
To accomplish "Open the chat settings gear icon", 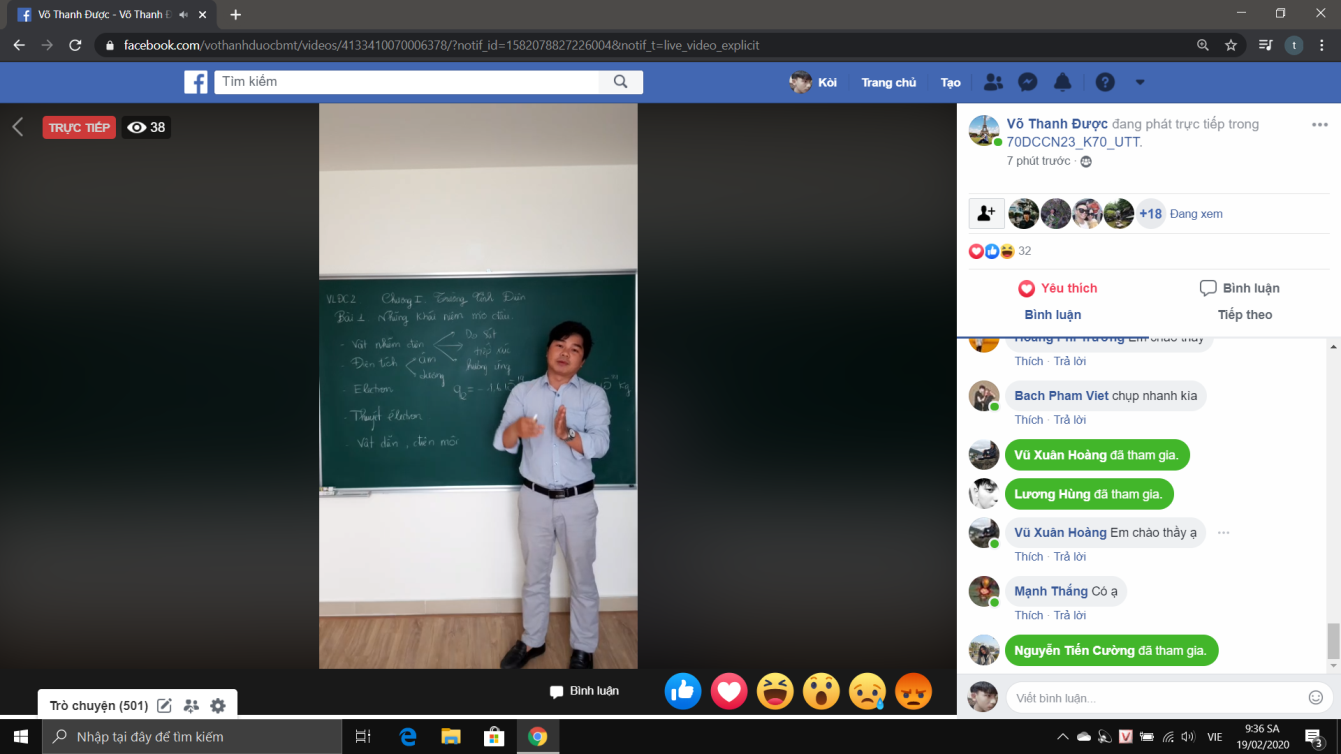I will pyautogui.click(x=218, y=706).
